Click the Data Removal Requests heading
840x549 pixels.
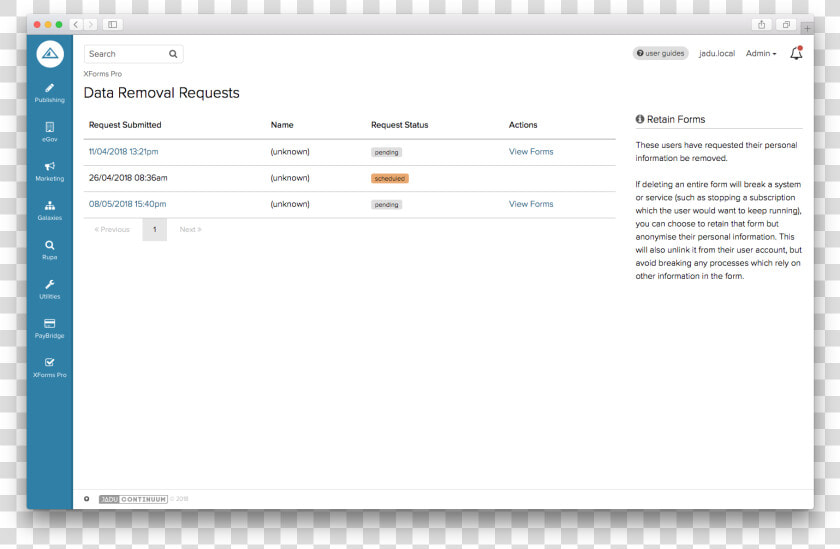click(x=161, y=93)
